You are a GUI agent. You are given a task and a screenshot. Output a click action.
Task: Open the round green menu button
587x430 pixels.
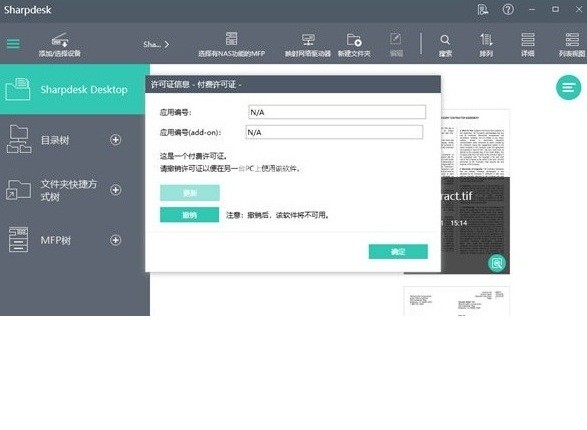[x=568, y=88]
